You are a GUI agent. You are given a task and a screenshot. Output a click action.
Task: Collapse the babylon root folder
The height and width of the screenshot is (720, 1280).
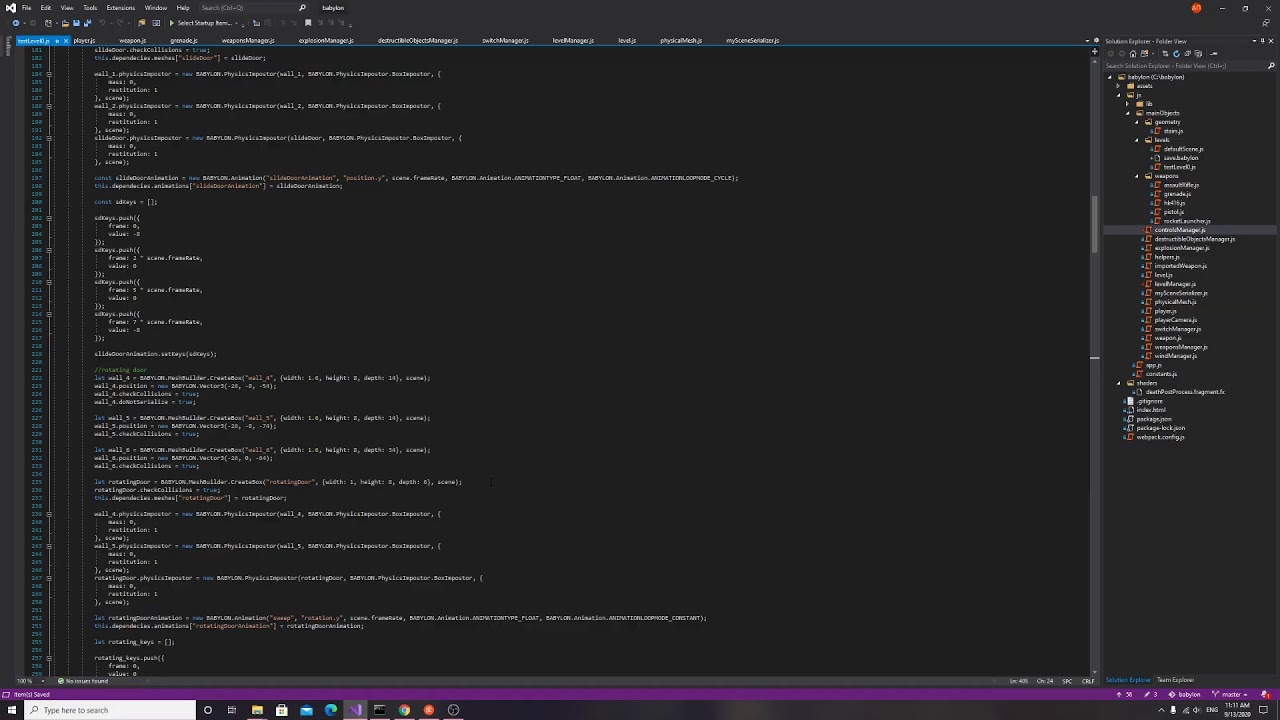click(1112, 77)
